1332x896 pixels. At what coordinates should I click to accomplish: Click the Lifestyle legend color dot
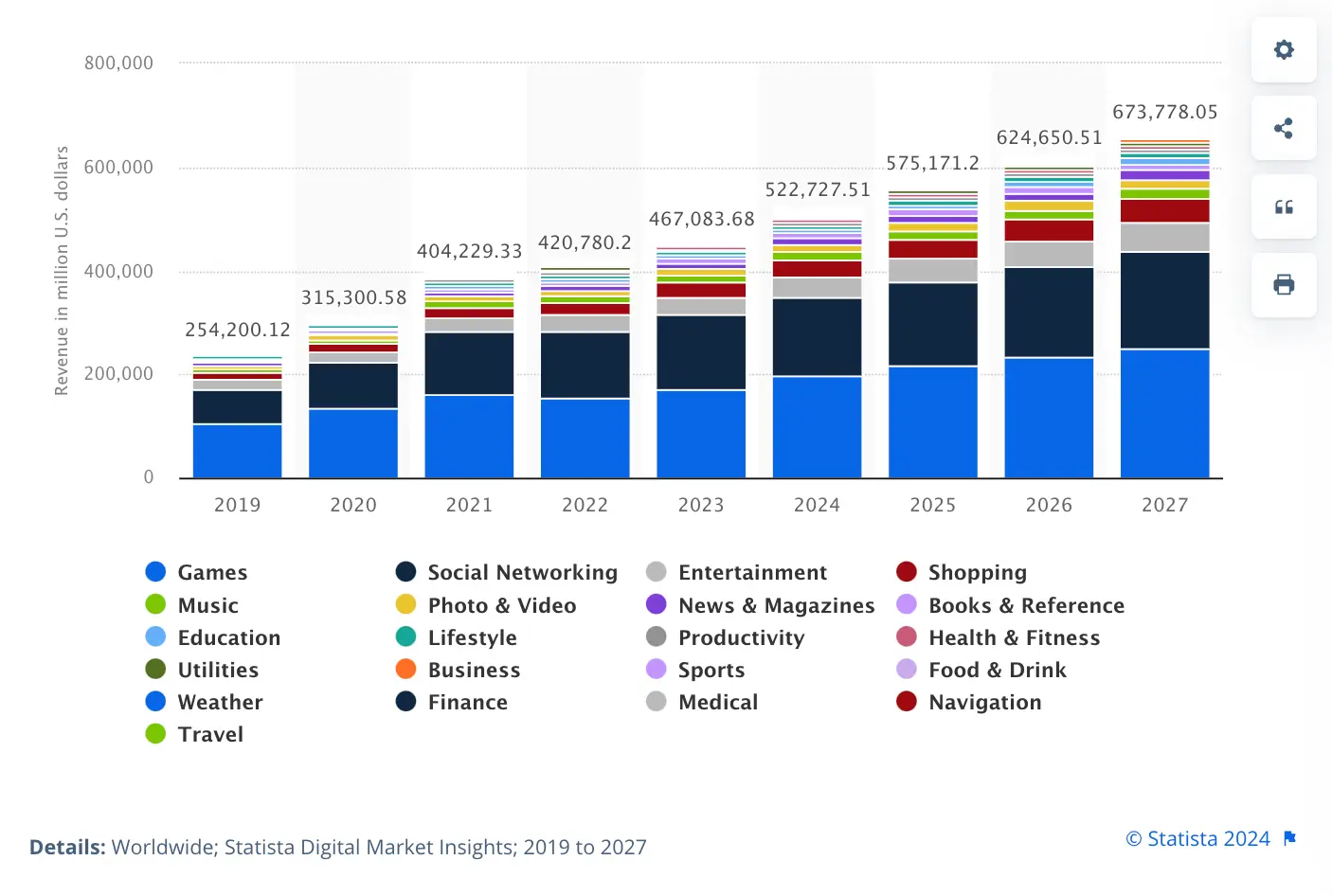click(405, 637)
